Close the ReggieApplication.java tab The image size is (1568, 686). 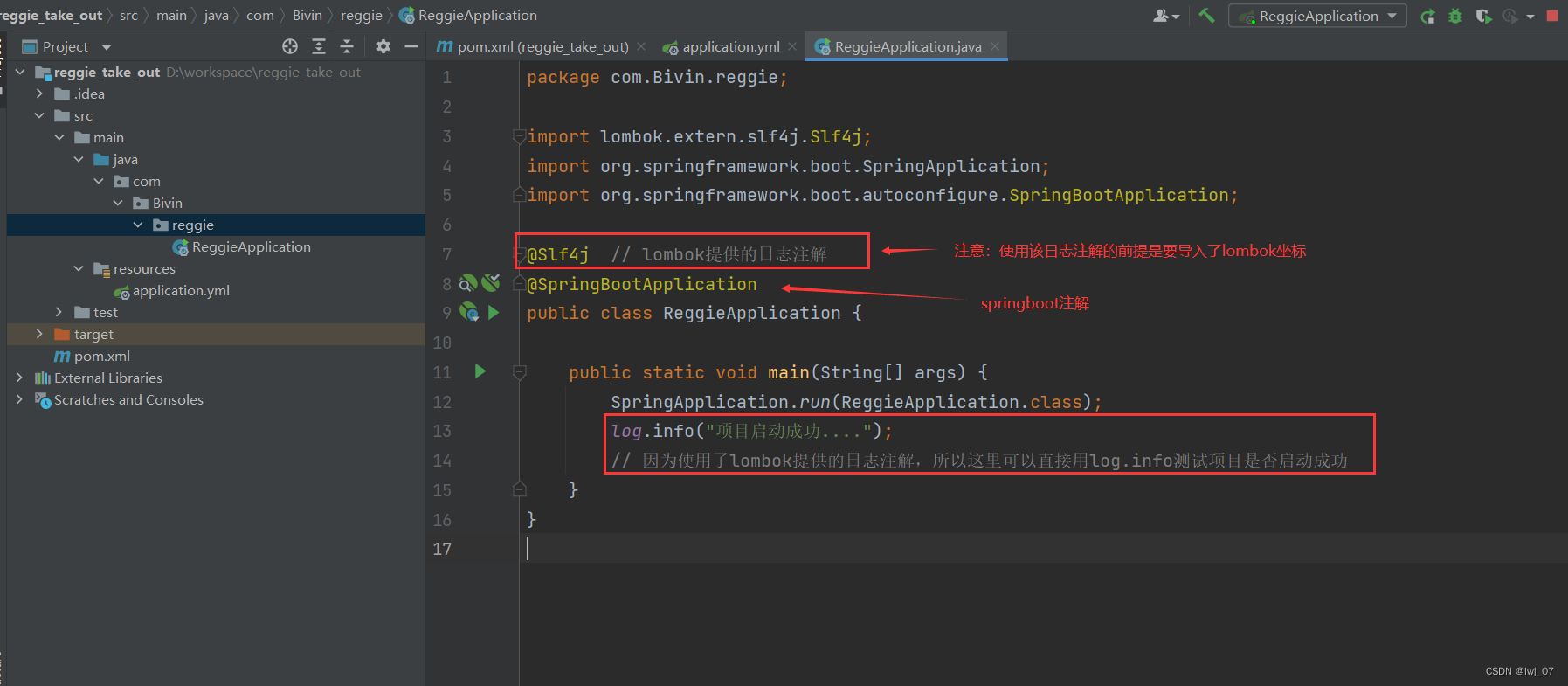coord(995,46)
